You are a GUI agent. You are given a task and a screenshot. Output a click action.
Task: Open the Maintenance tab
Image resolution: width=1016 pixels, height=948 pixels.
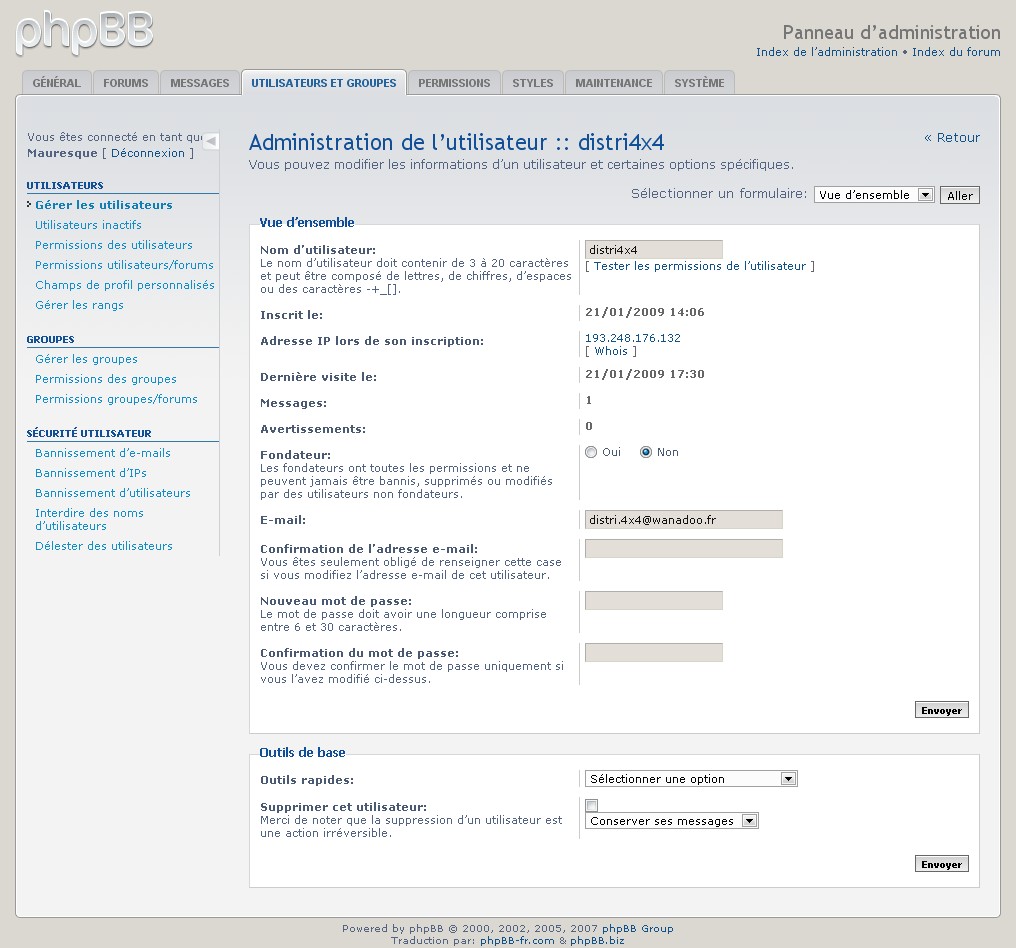[x=613, y=83]
